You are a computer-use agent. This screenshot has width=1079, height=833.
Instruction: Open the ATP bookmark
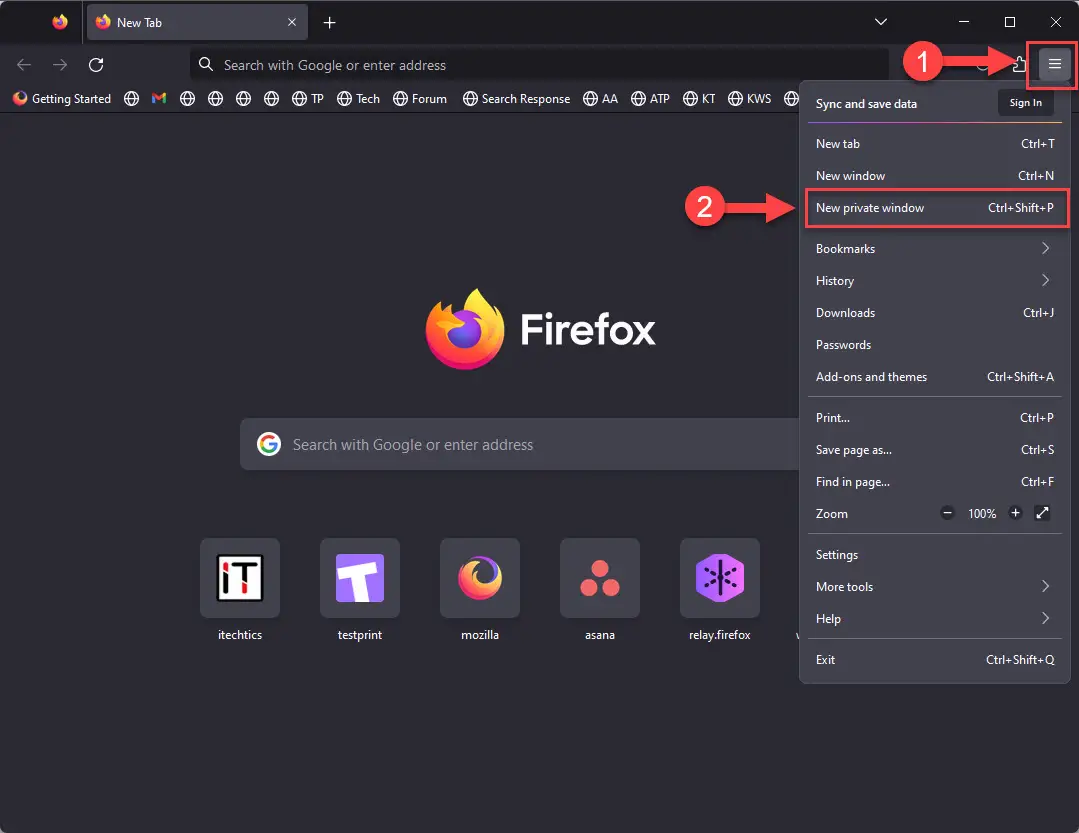pyautogui.click(x=650, y=98)
